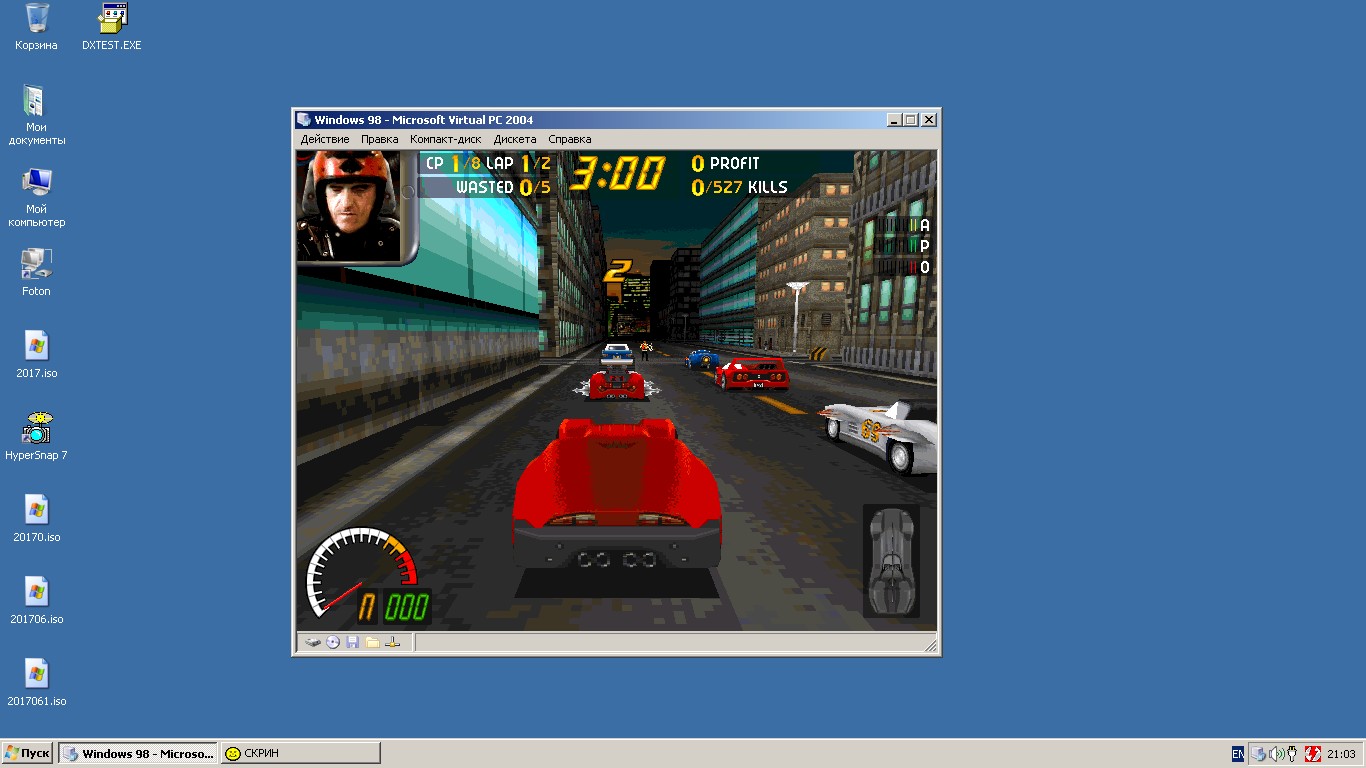The width and height of the screenshot is (1366, 768).
Task: Minimize the Virtual PC window
Action: (893, 119)
